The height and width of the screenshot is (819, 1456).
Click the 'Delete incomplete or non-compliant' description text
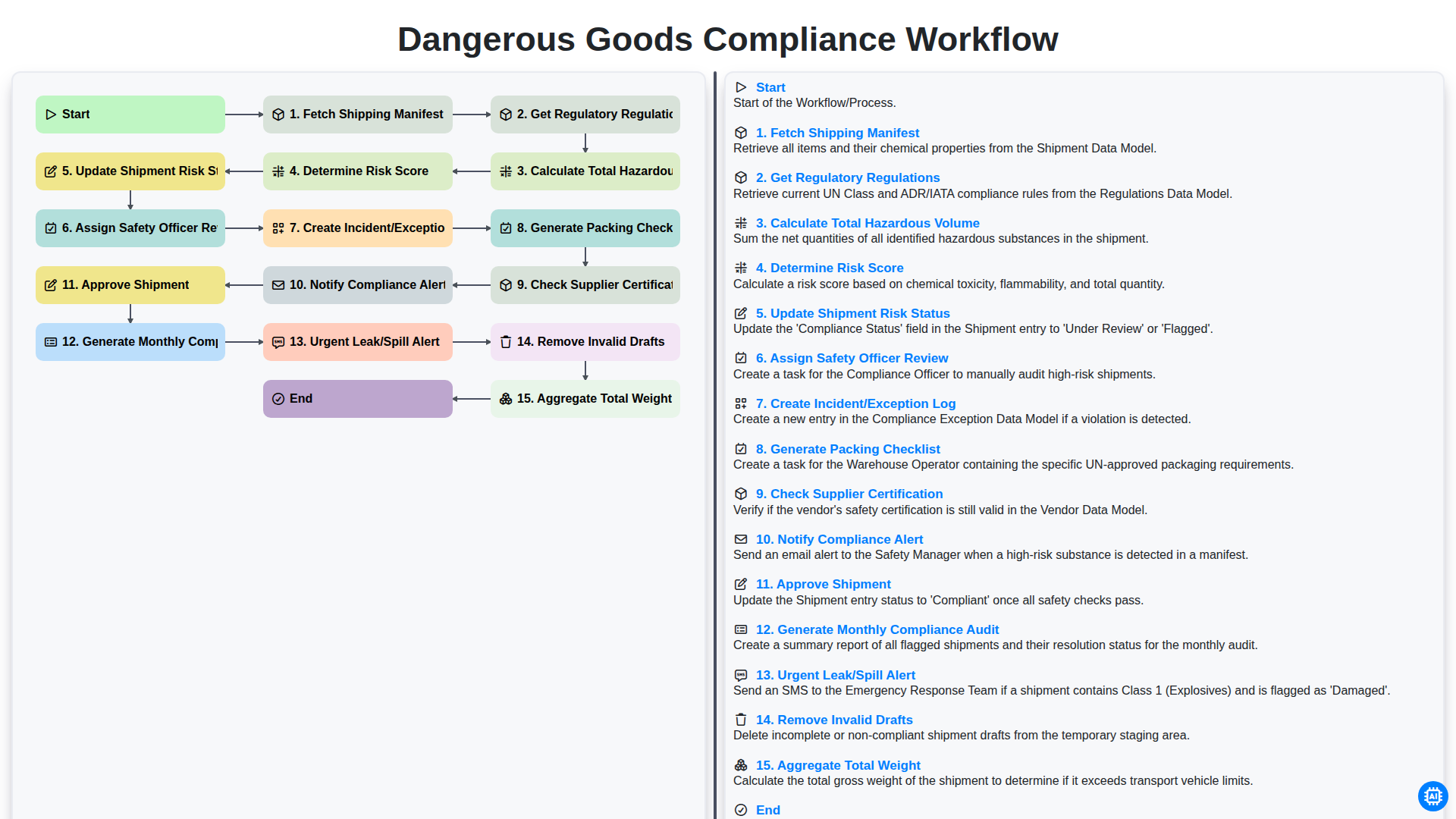[961, 736]
